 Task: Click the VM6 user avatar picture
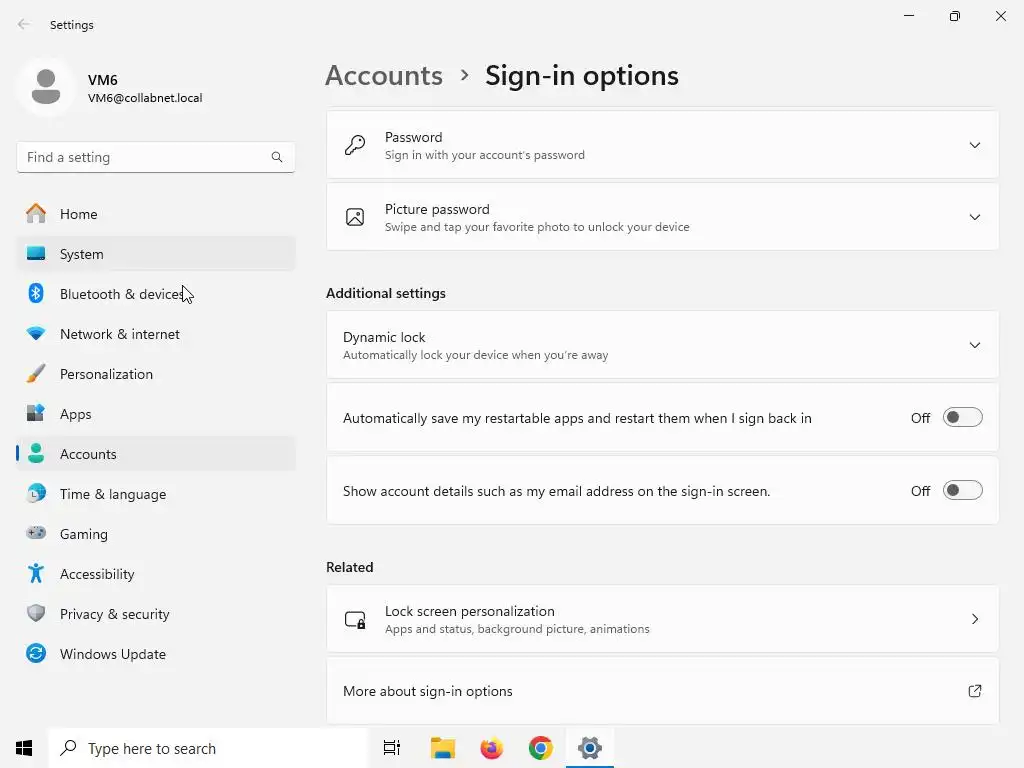coord(46,87)
